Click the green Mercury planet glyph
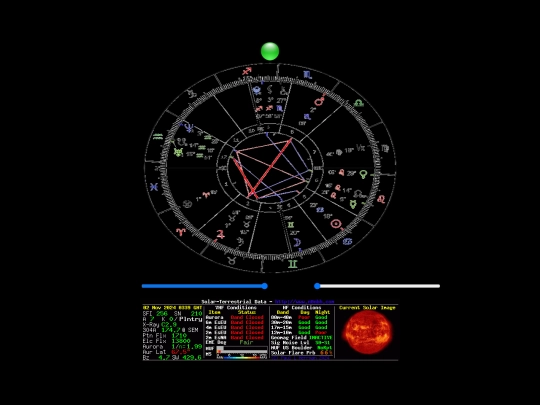Viewport: 540px width, 405px height. (353, 204)
